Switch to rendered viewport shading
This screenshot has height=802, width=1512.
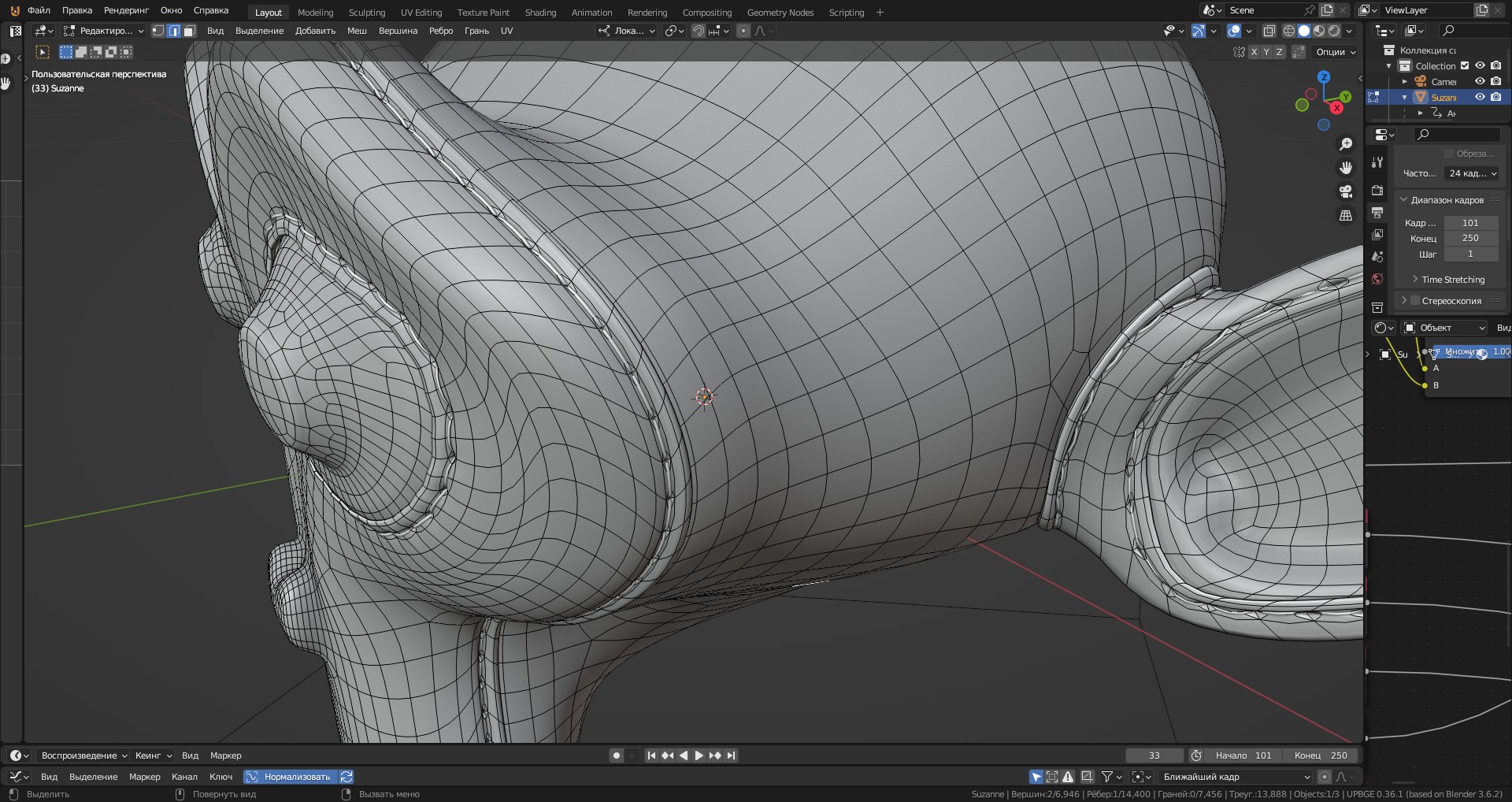[1334, 31]
